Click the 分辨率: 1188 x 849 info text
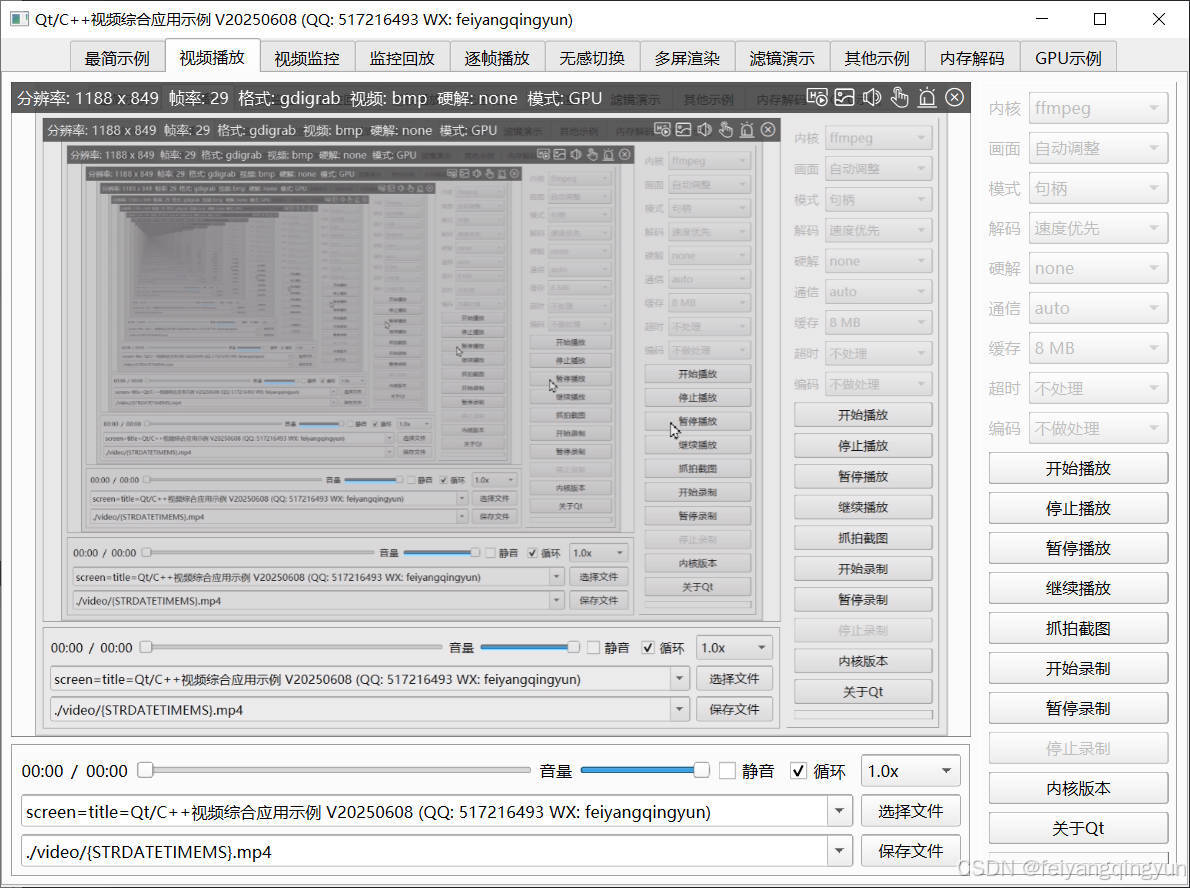1190x888 pixels. (x=88, y=99)
